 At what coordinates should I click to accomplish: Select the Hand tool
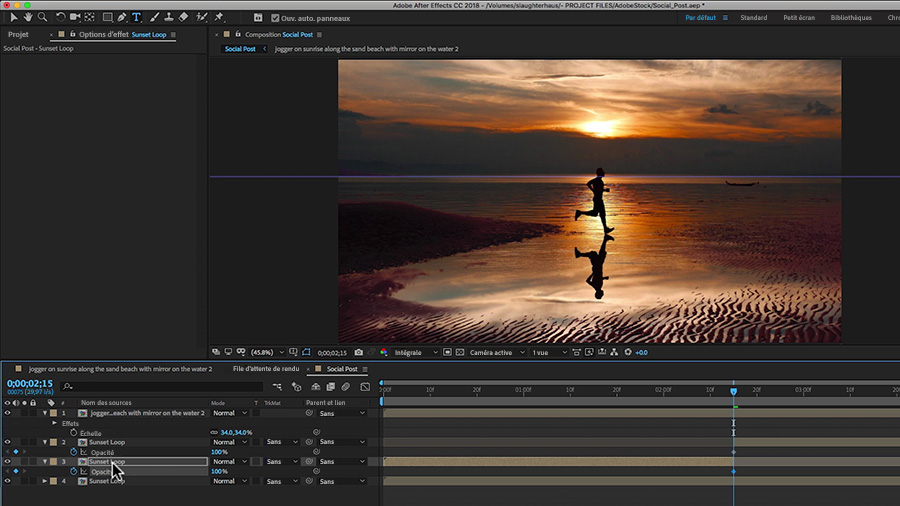28,17
